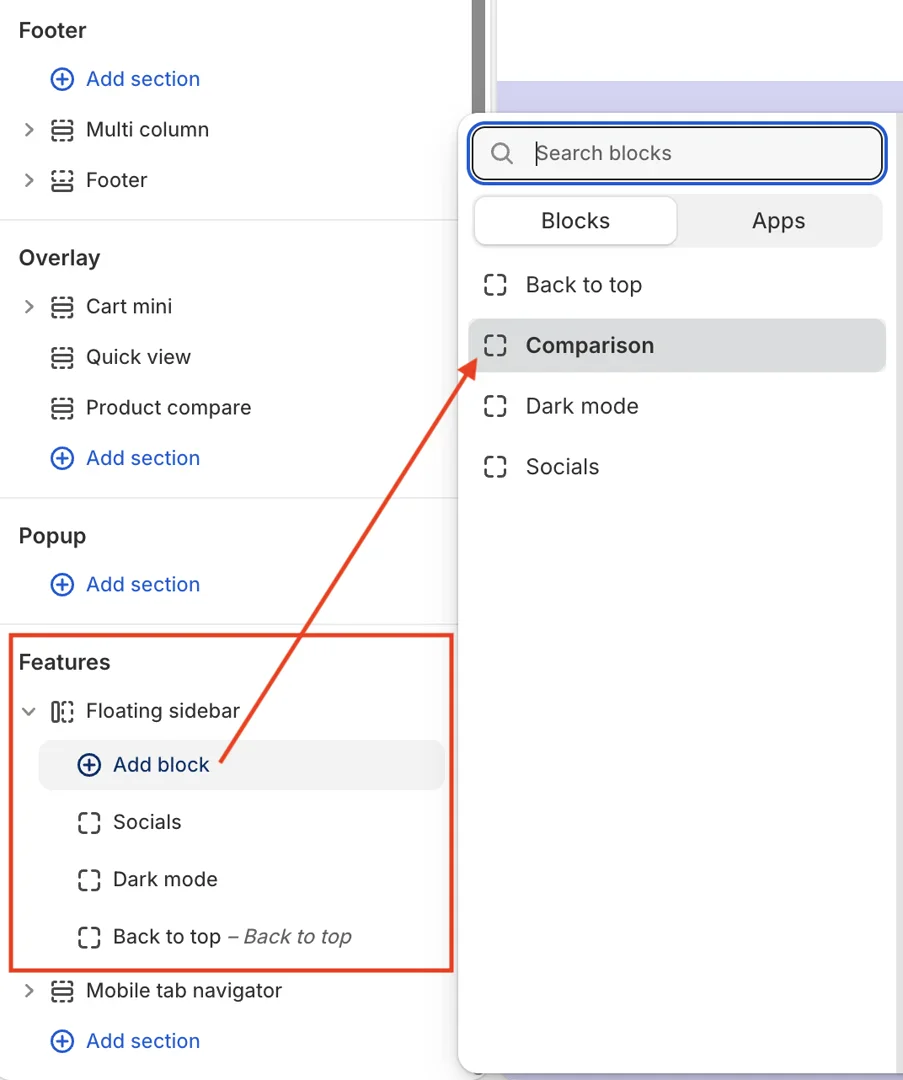Collapse the Floating sidebar section
Image resolution: width=903 pixels, height=1080 pixels.
coord(29,712)
